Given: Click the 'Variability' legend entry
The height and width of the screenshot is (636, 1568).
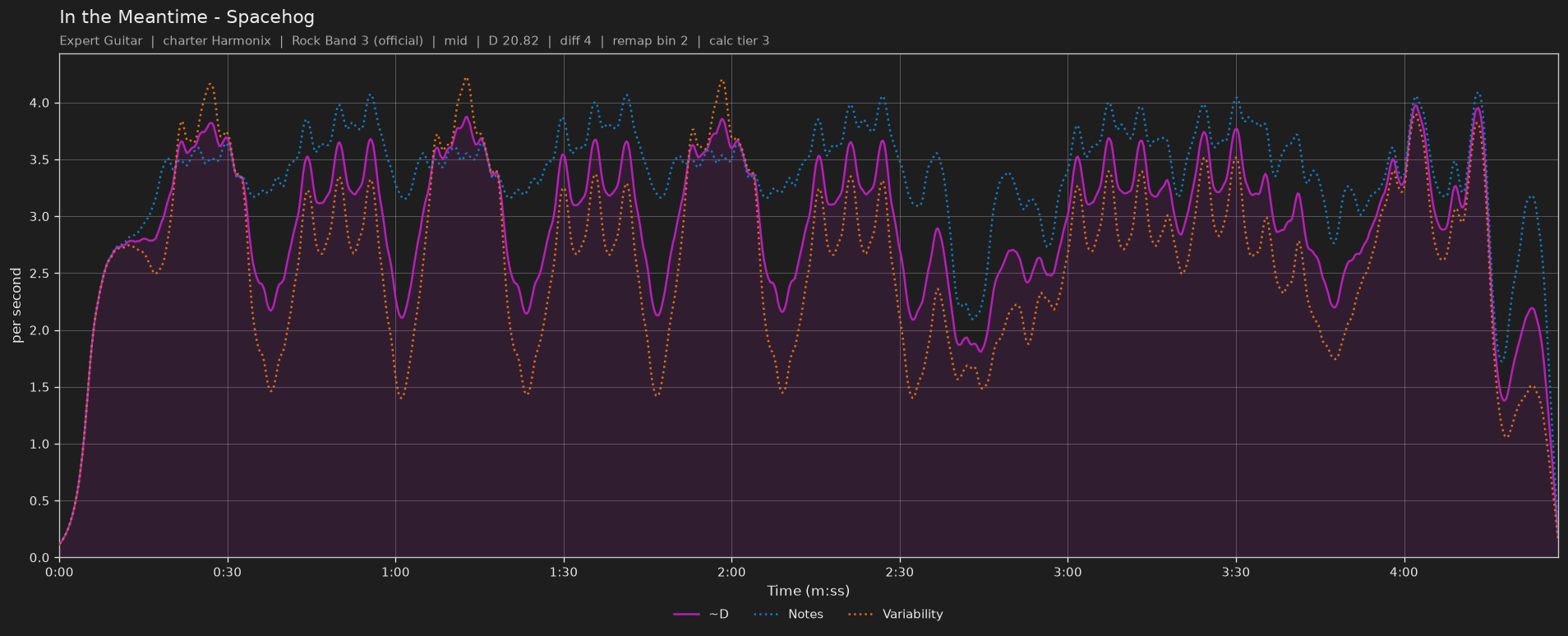Looking at the screenshot, I should (x=895, y=615).
